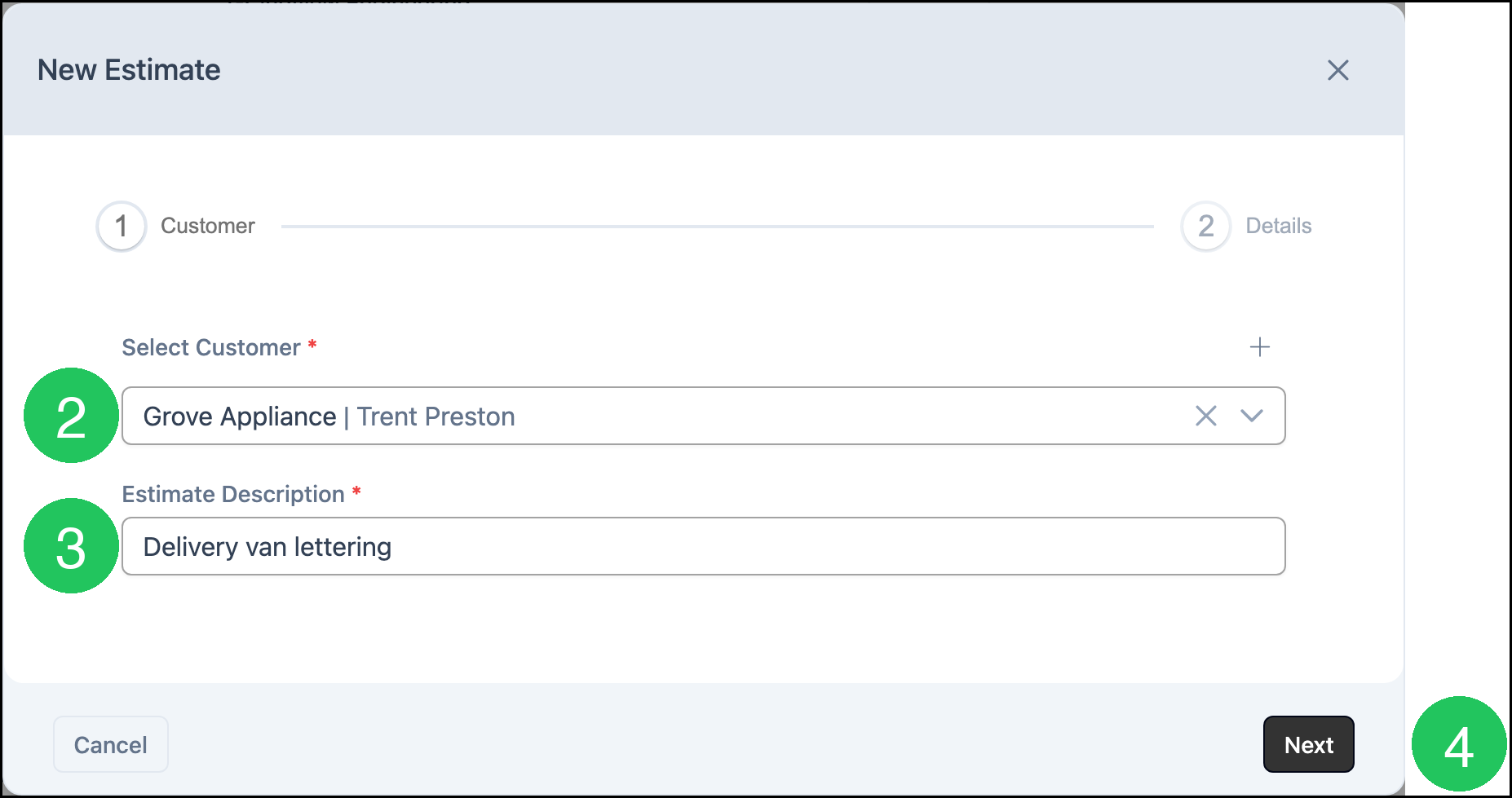Click the Estimate Description input field
The image size is (1512, 798).
click(x=703, y=546)
